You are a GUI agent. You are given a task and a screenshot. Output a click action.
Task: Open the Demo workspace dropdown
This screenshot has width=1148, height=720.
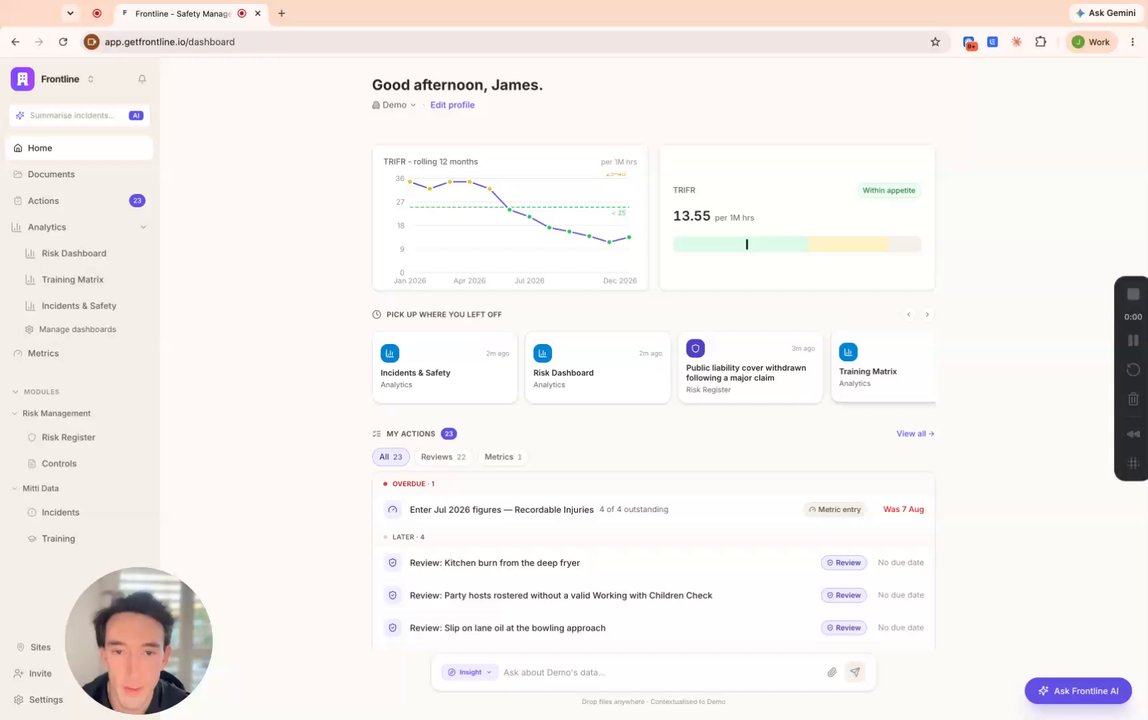pyautogui.click(x=394, y=105)
